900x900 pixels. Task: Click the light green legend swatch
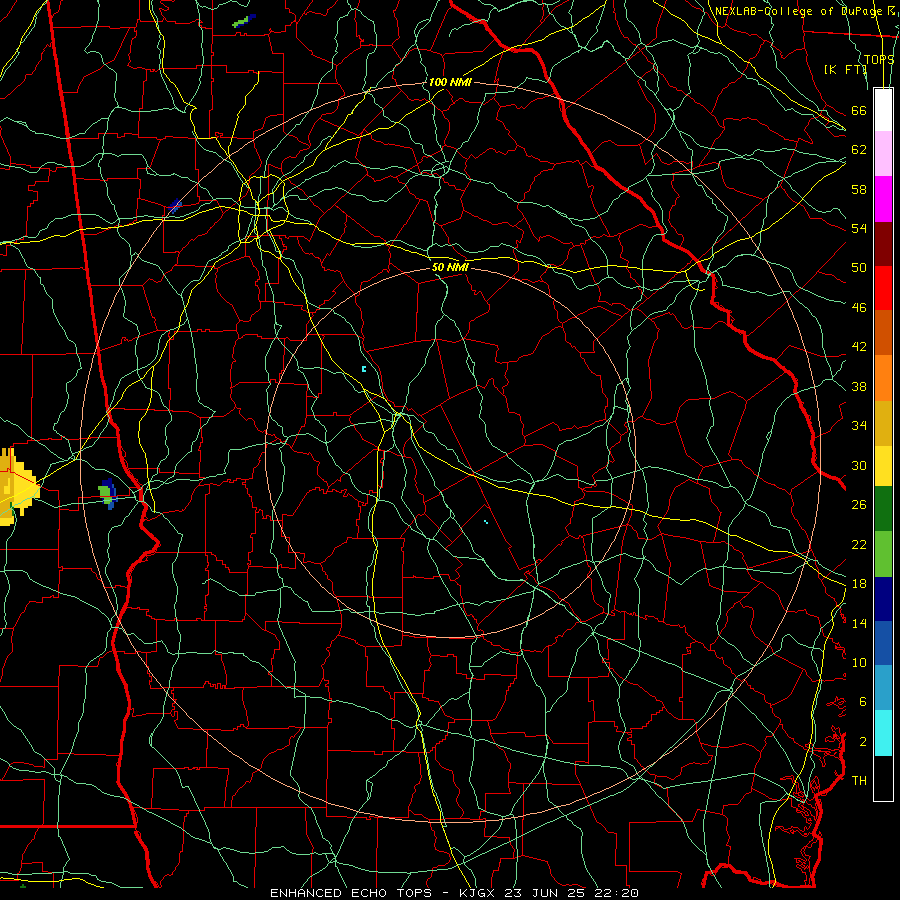pyautogui.click(x=883, y=554)
